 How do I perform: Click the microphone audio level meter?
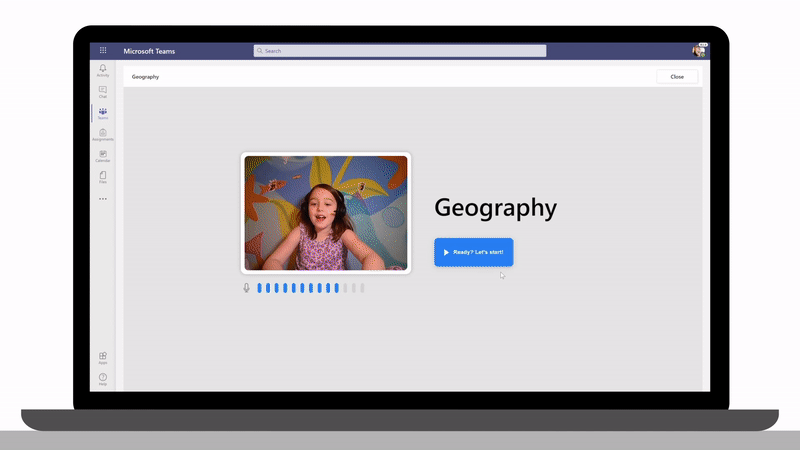click(311, 288)
